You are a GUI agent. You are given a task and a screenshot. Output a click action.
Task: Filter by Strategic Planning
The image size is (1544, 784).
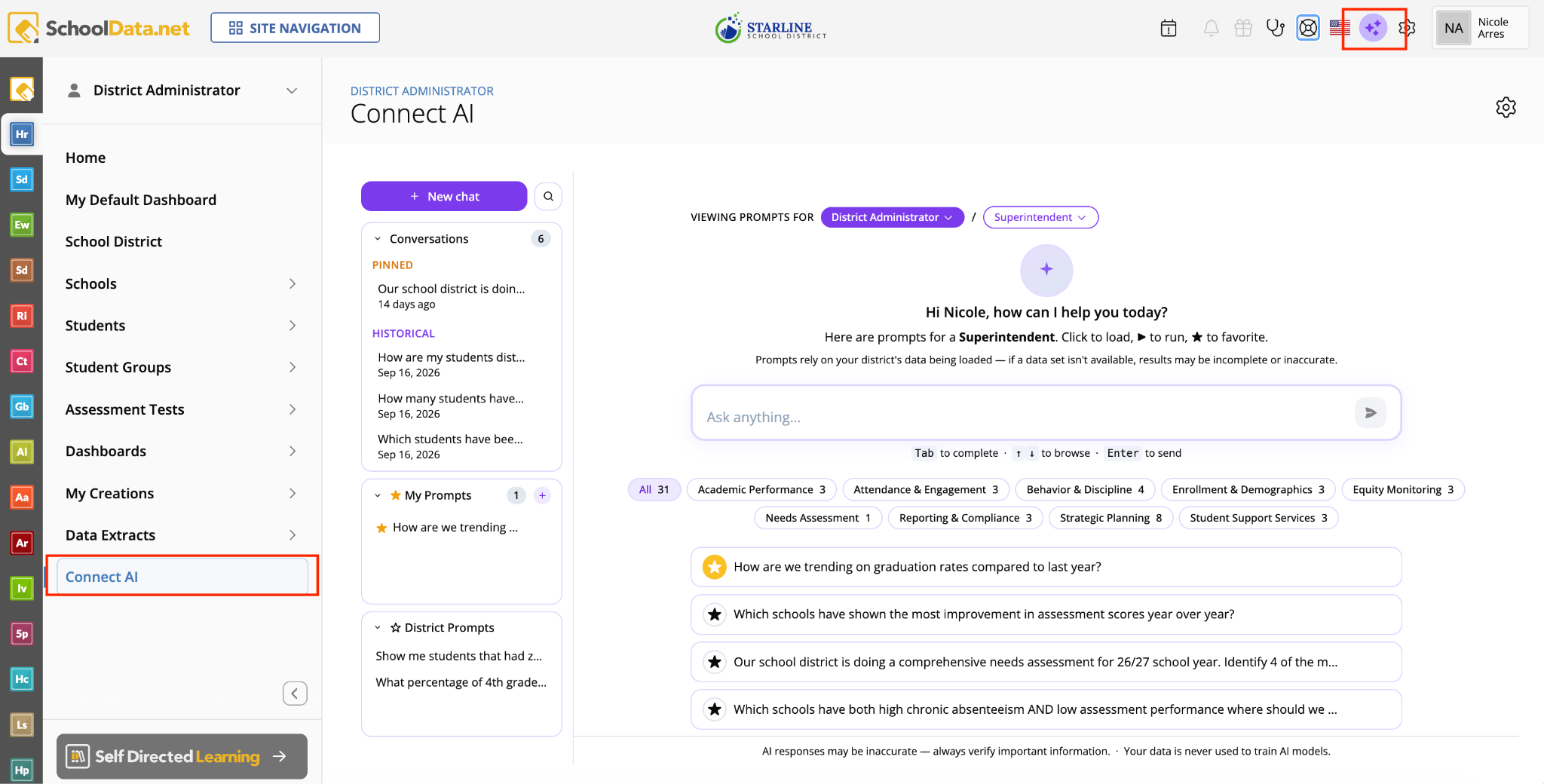(x=1111, y=518)
